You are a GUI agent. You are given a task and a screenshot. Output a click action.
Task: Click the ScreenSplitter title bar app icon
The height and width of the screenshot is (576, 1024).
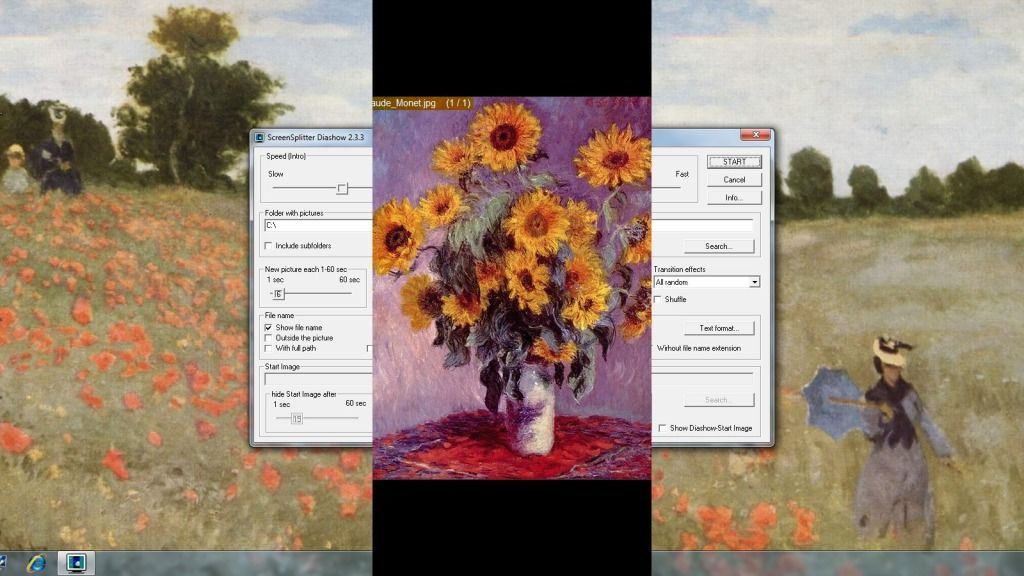click(259, 137)
